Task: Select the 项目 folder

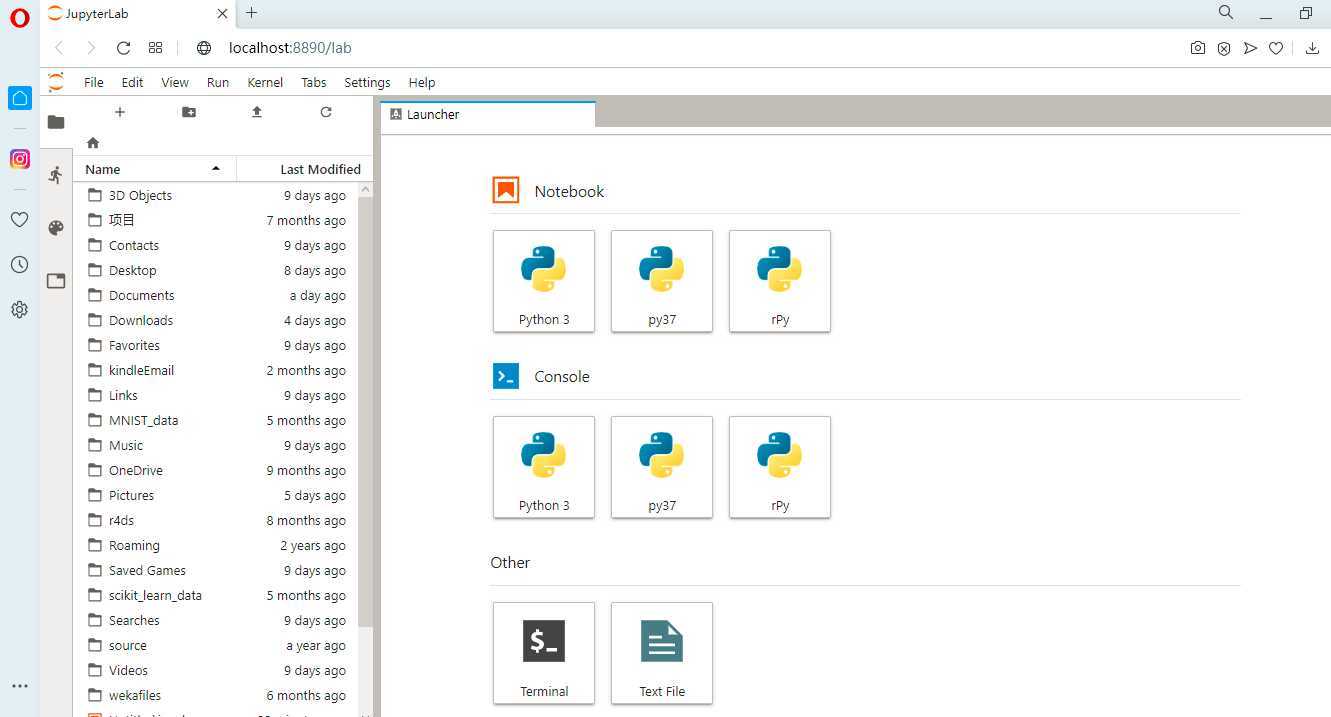Action: coord(216,220)
